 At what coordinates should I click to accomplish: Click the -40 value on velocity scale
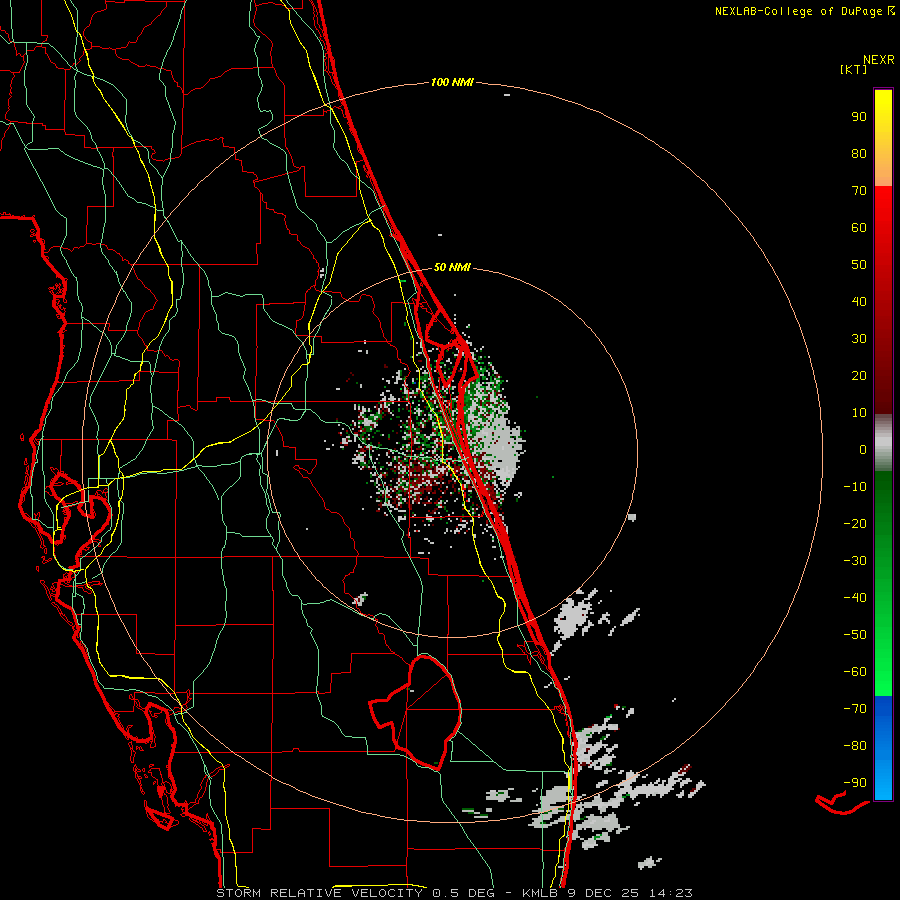[x=855, y=598]
